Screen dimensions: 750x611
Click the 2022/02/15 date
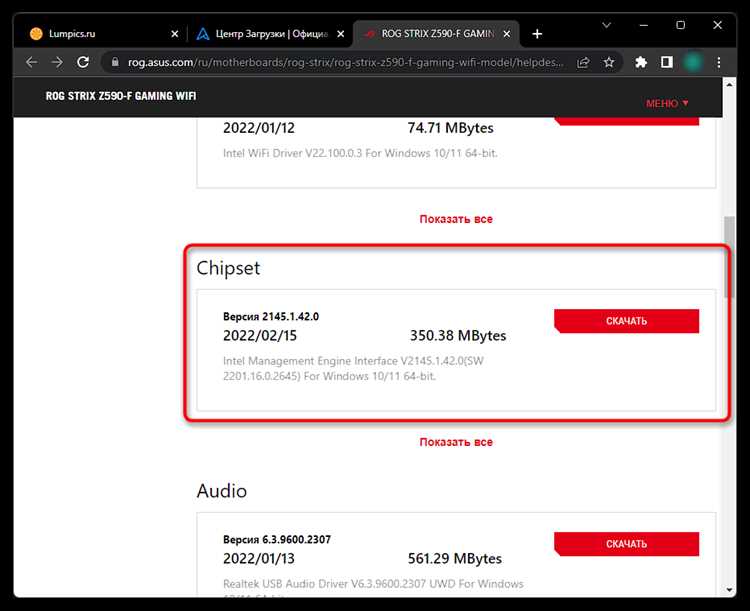pos(260,335)
